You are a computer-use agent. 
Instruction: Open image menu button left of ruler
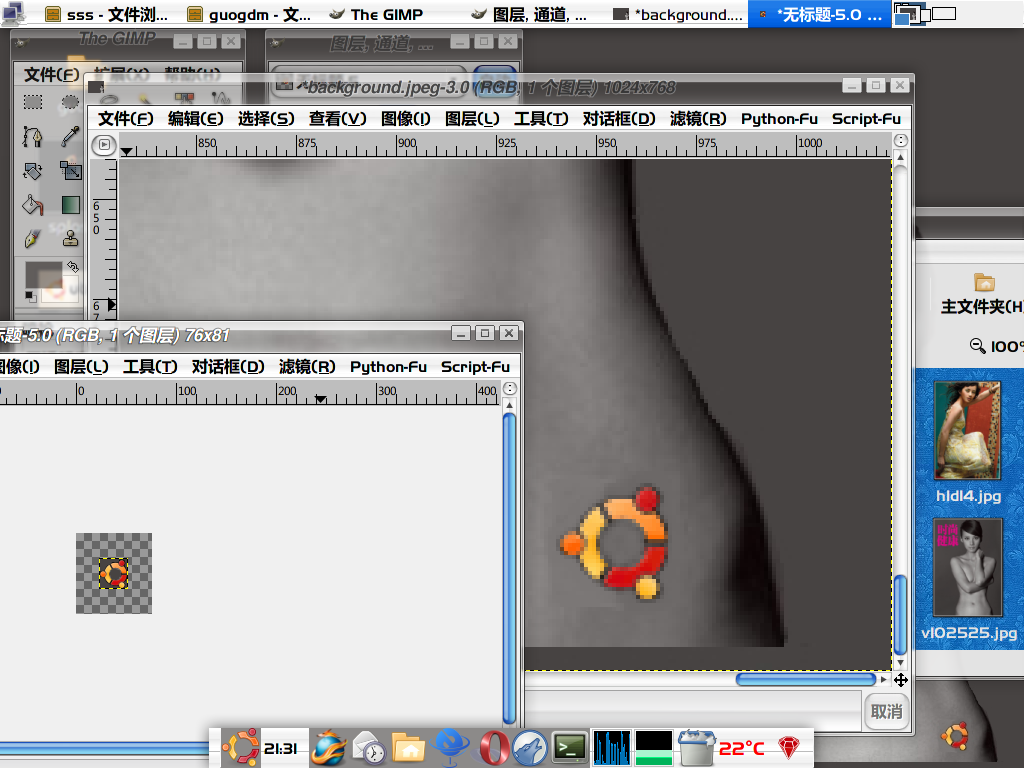[104, 144]
